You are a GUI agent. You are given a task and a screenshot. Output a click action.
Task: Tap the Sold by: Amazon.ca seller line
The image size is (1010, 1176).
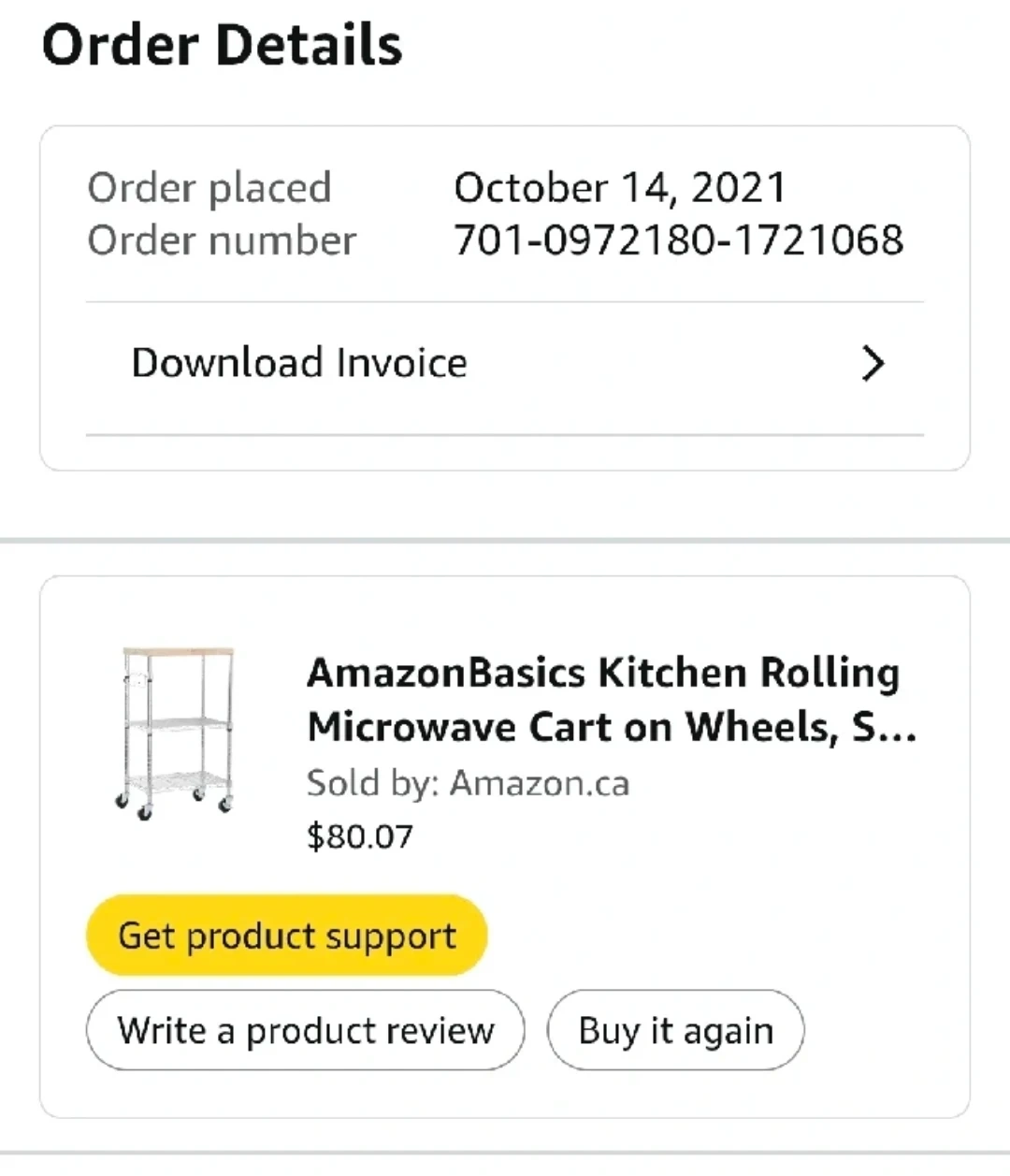pos(468,783)
